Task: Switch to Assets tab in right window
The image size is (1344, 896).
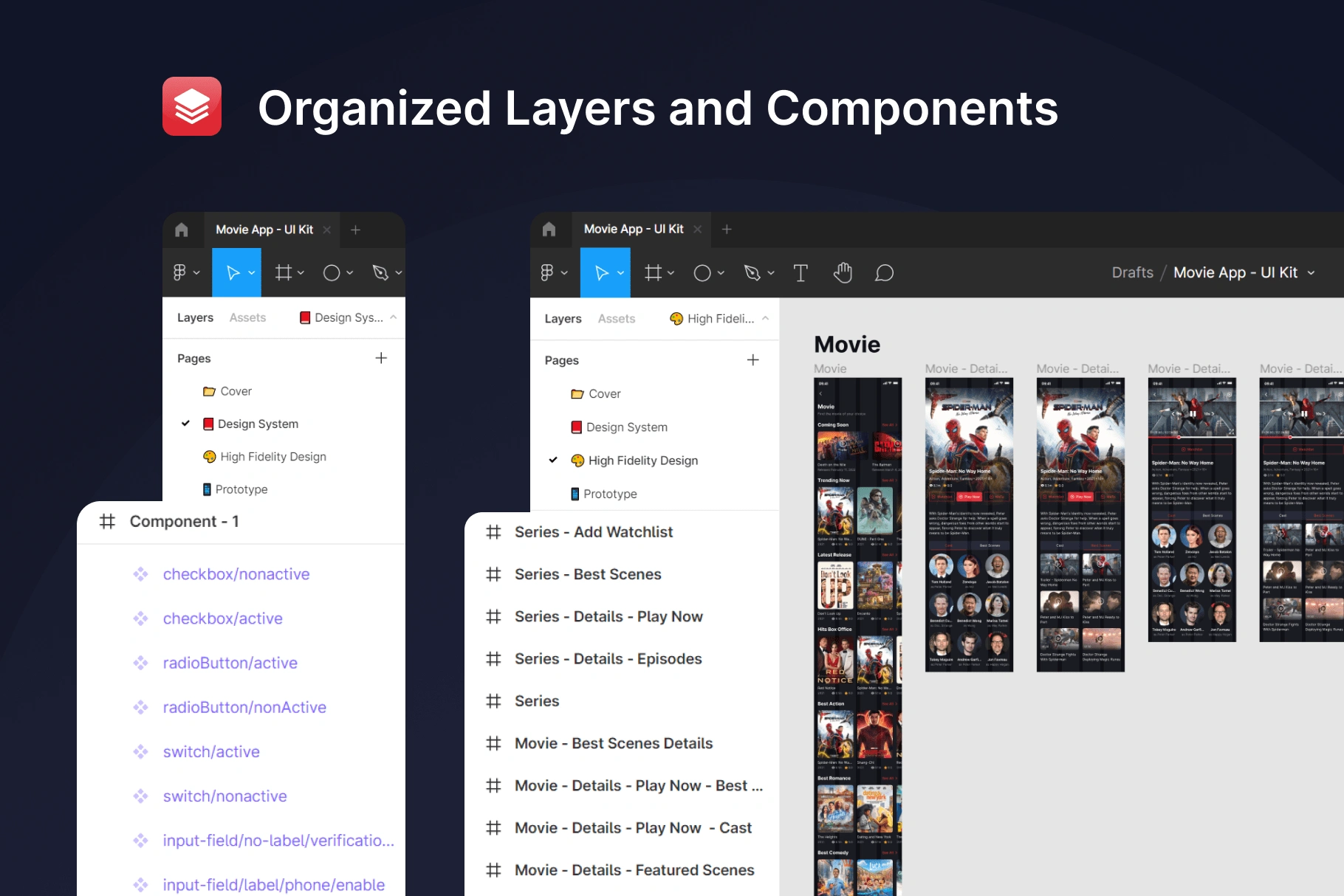Action: coord(617,319)
